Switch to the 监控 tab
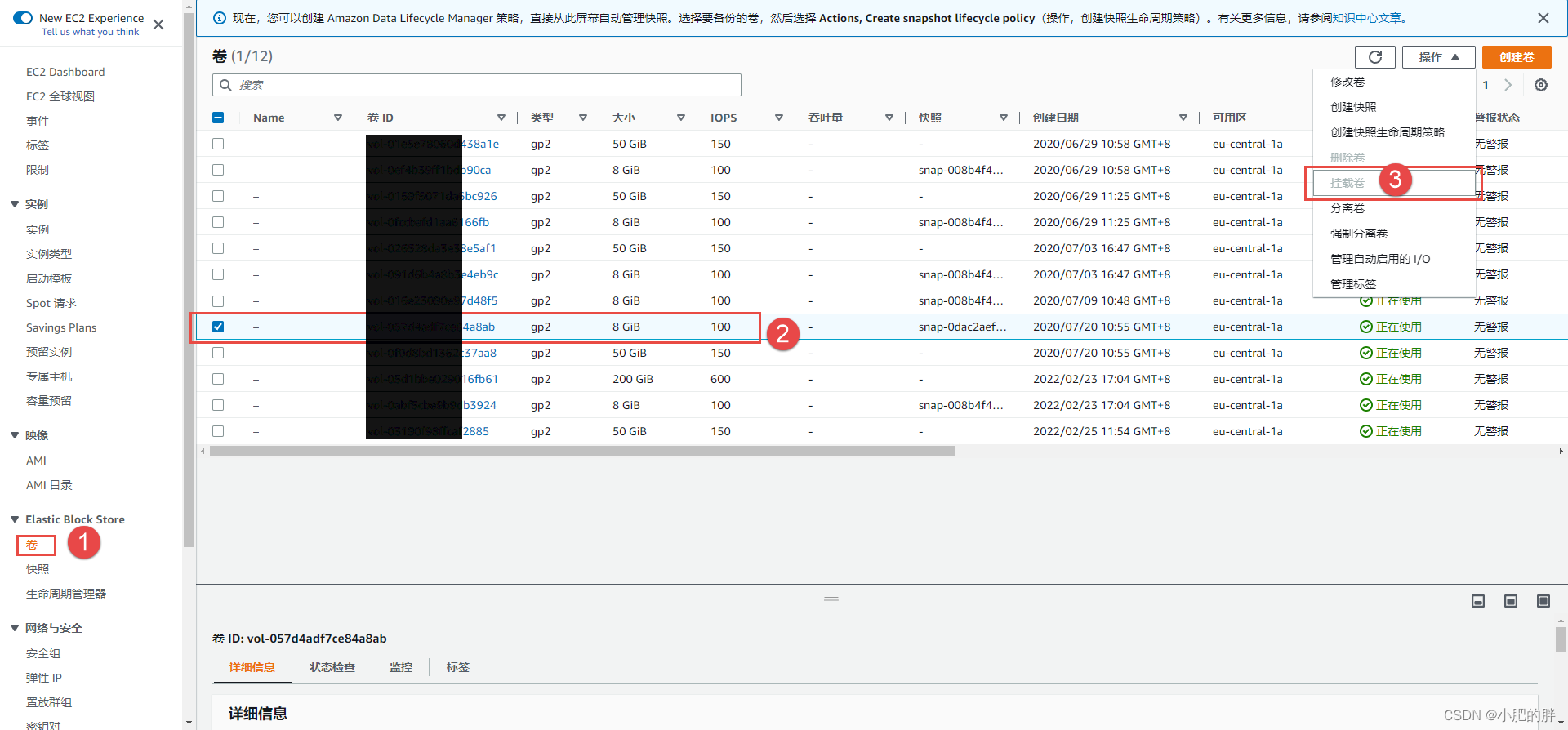Screen dimensions: 1568x730 point(401,667)
